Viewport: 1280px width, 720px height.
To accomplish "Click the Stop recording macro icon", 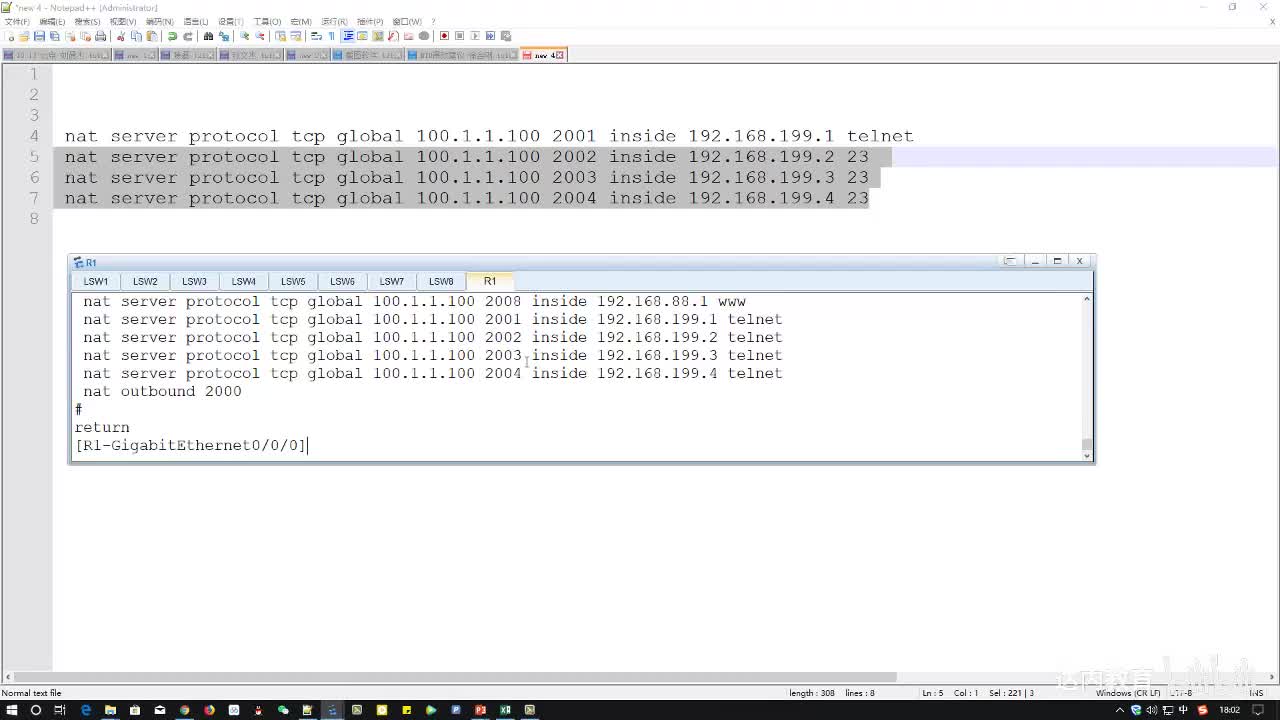I will tap(459, 36).
